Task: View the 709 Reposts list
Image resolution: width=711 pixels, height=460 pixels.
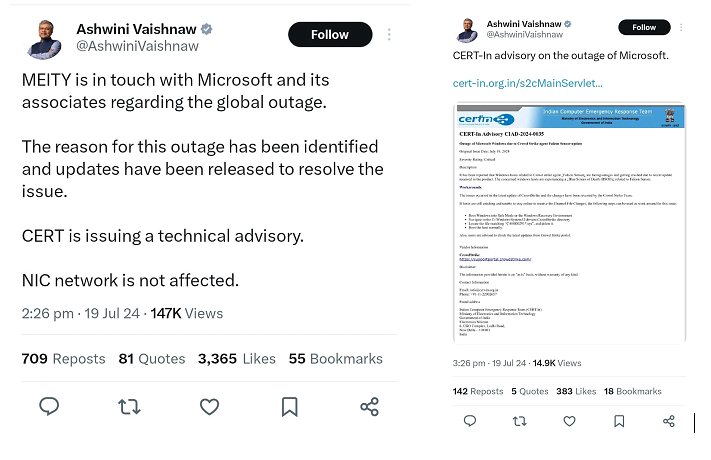Action: pos(63,358)
